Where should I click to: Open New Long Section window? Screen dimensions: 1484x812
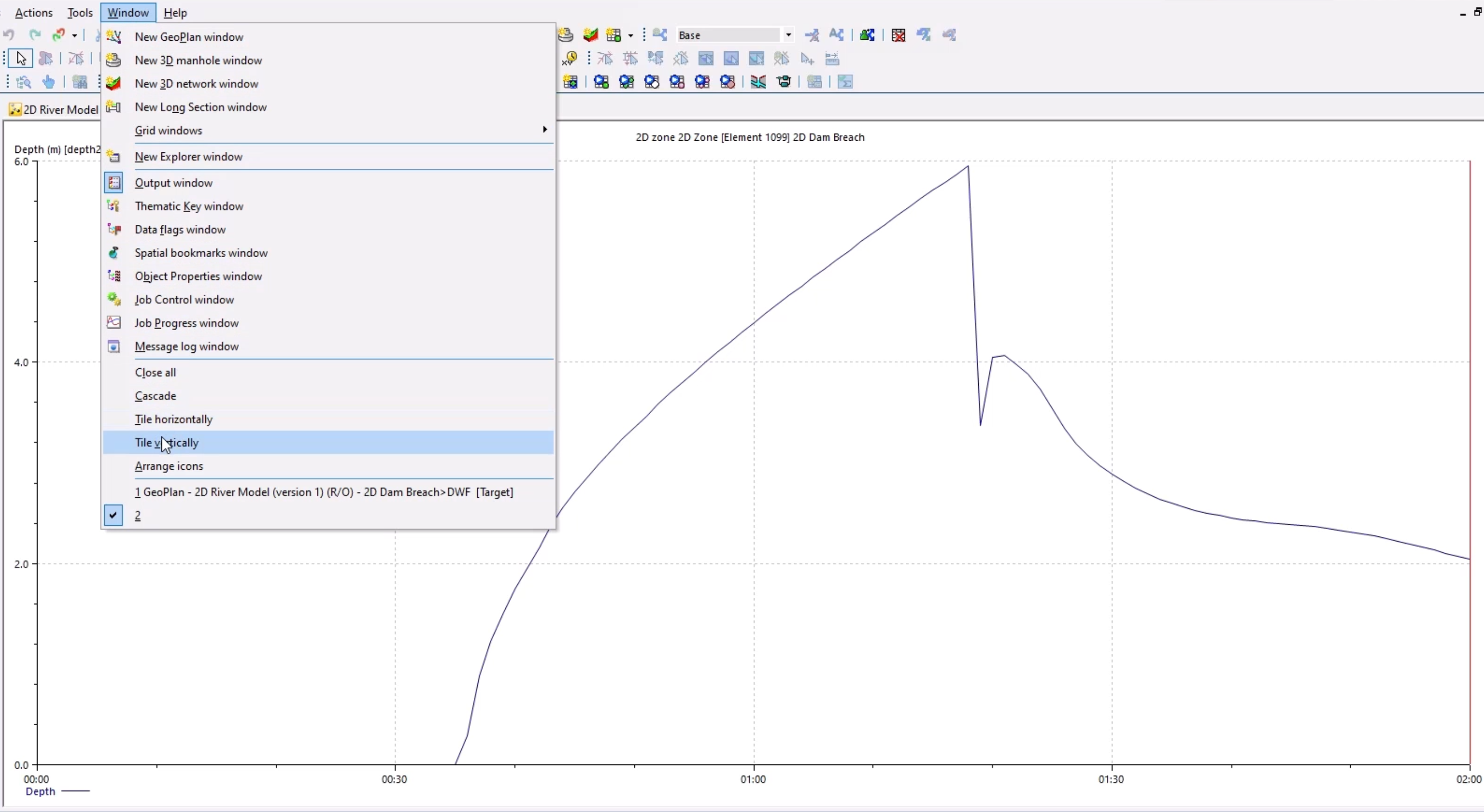[200, 106]
